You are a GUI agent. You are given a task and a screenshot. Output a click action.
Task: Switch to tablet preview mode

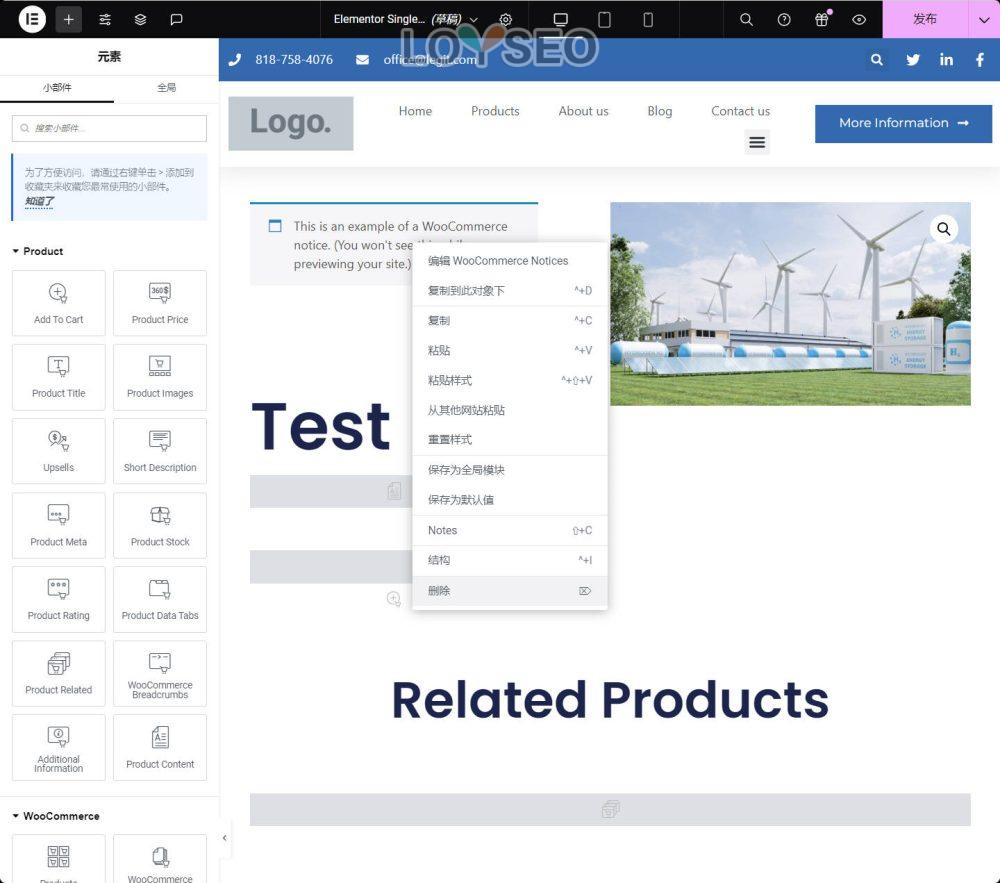pos(605,19)
